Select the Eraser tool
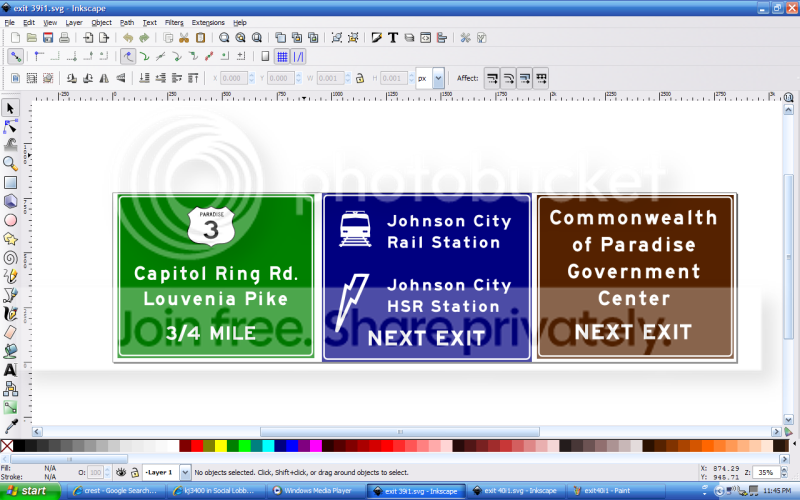The image size is (800, 500). [10, 332]
